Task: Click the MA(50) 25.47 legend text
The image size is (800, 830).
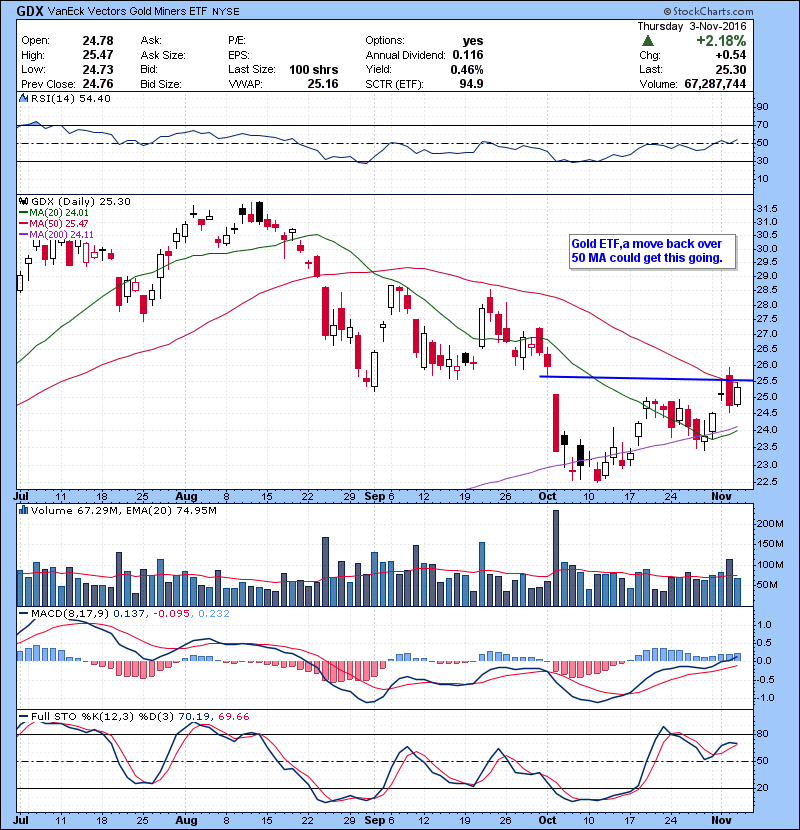Action: [59, 224]
